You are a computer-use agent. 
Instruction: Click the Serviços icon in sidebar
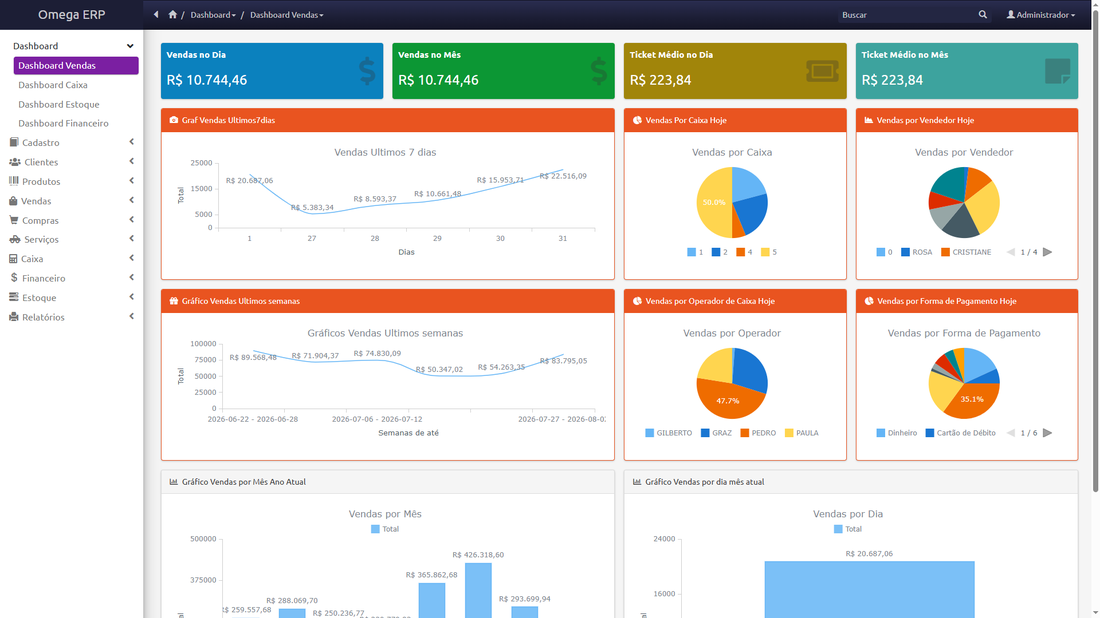coord(15,239)
